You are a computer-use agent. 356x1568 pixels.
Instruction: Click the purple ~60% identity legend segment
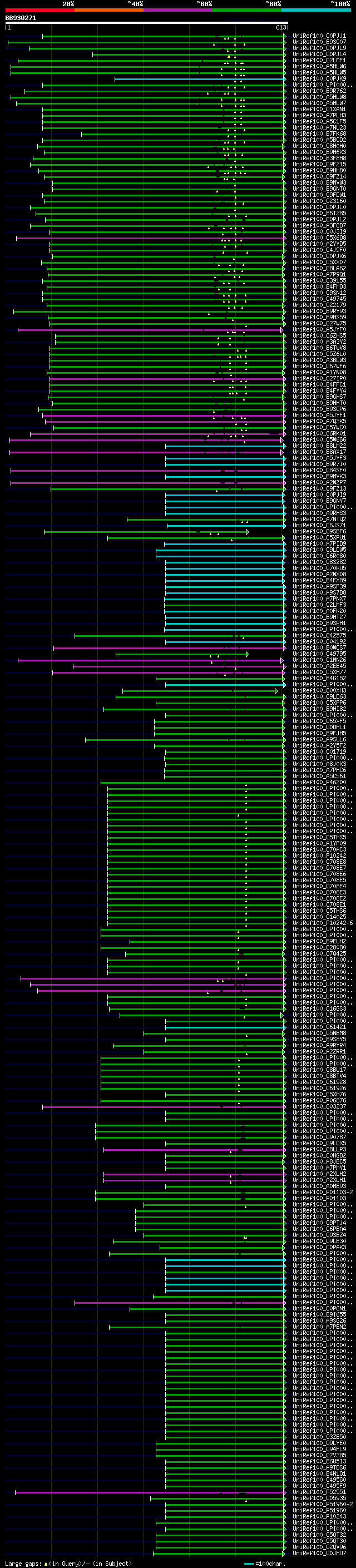tap(179, 10)
